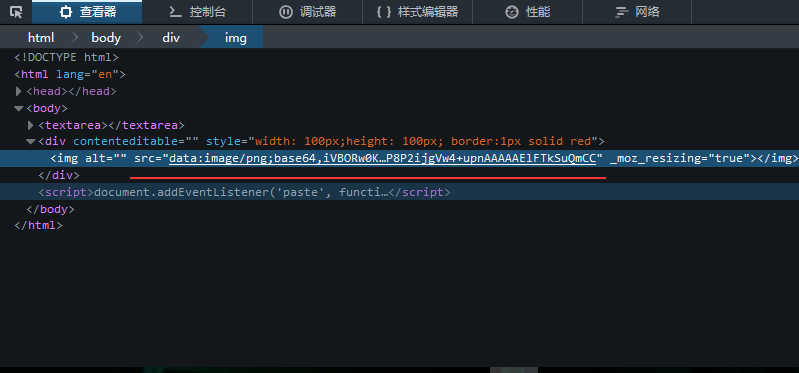799x373 pixels.
Task: Select html in the breadcrumb bar
Action: point(41,37)
